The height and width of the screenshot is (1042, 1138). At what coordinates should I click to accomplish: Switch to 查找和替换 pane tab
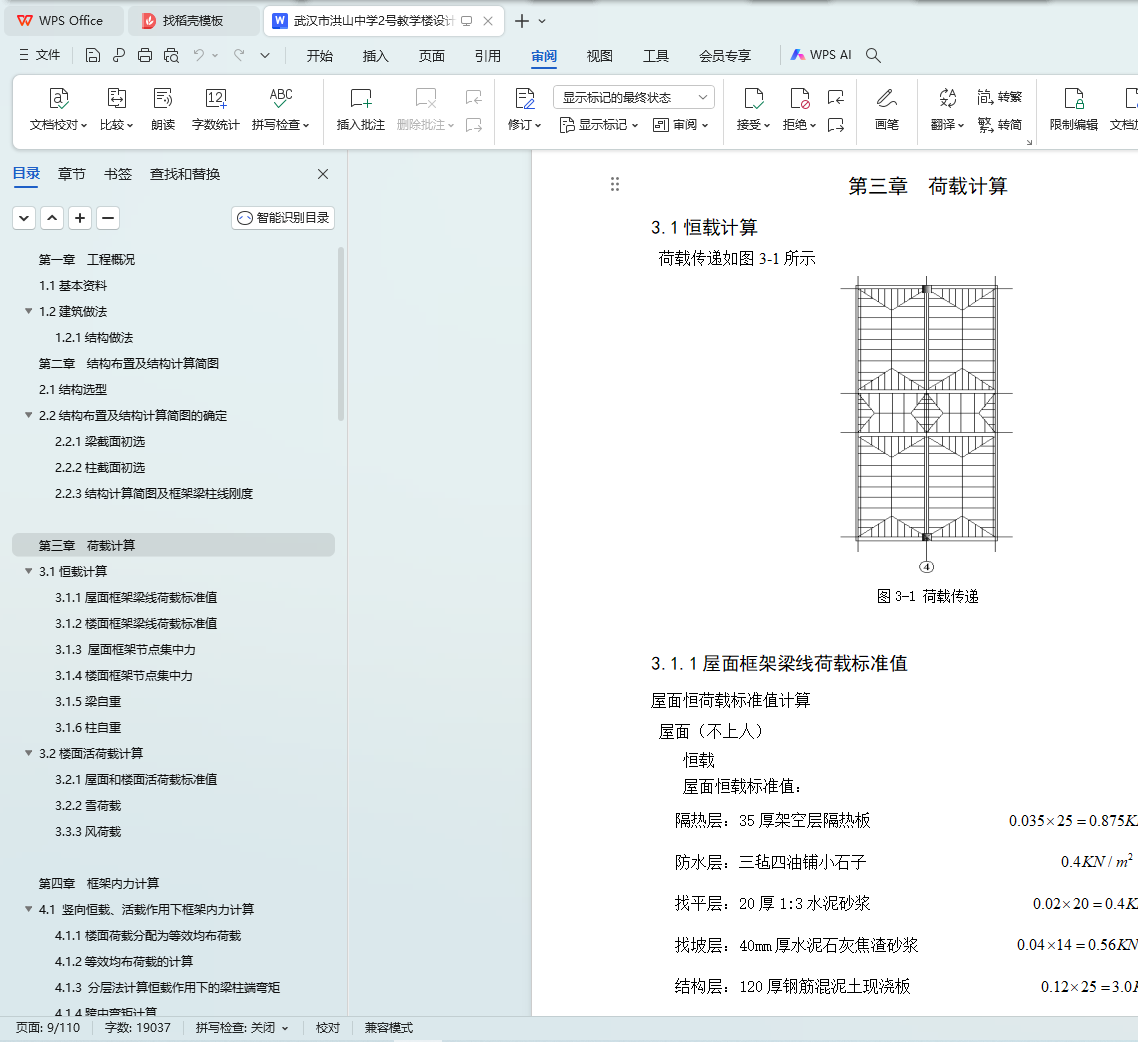(185, 174)
